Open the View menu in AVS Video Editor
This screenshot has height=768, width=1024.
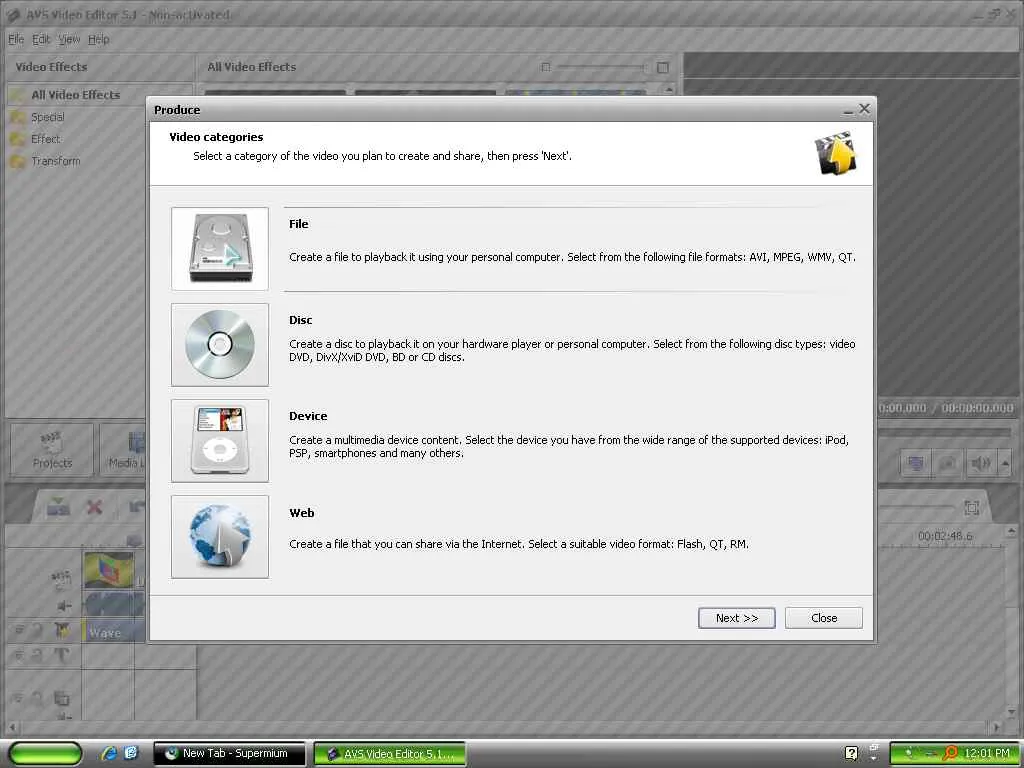coord(69,39)
